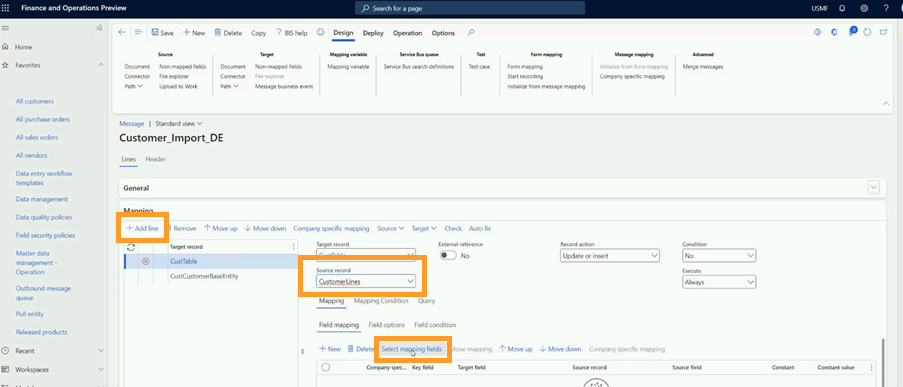Image resolution: width=903 pixels, height=387 pixels.
Task: Open the Standard view selector
Action: coord(179,123)
